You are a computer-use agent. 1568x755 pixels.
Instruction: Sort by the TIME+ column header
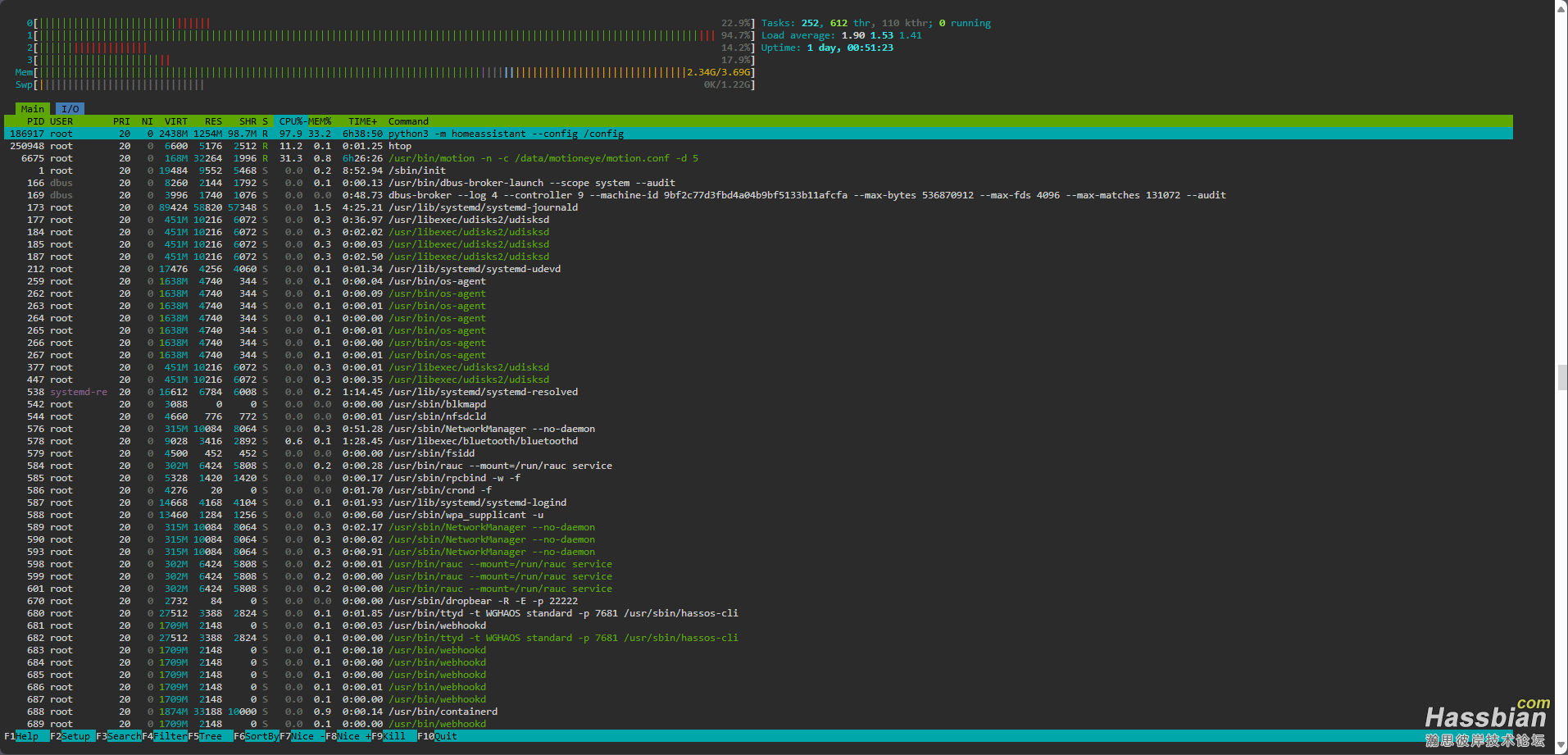click(362, 121)
